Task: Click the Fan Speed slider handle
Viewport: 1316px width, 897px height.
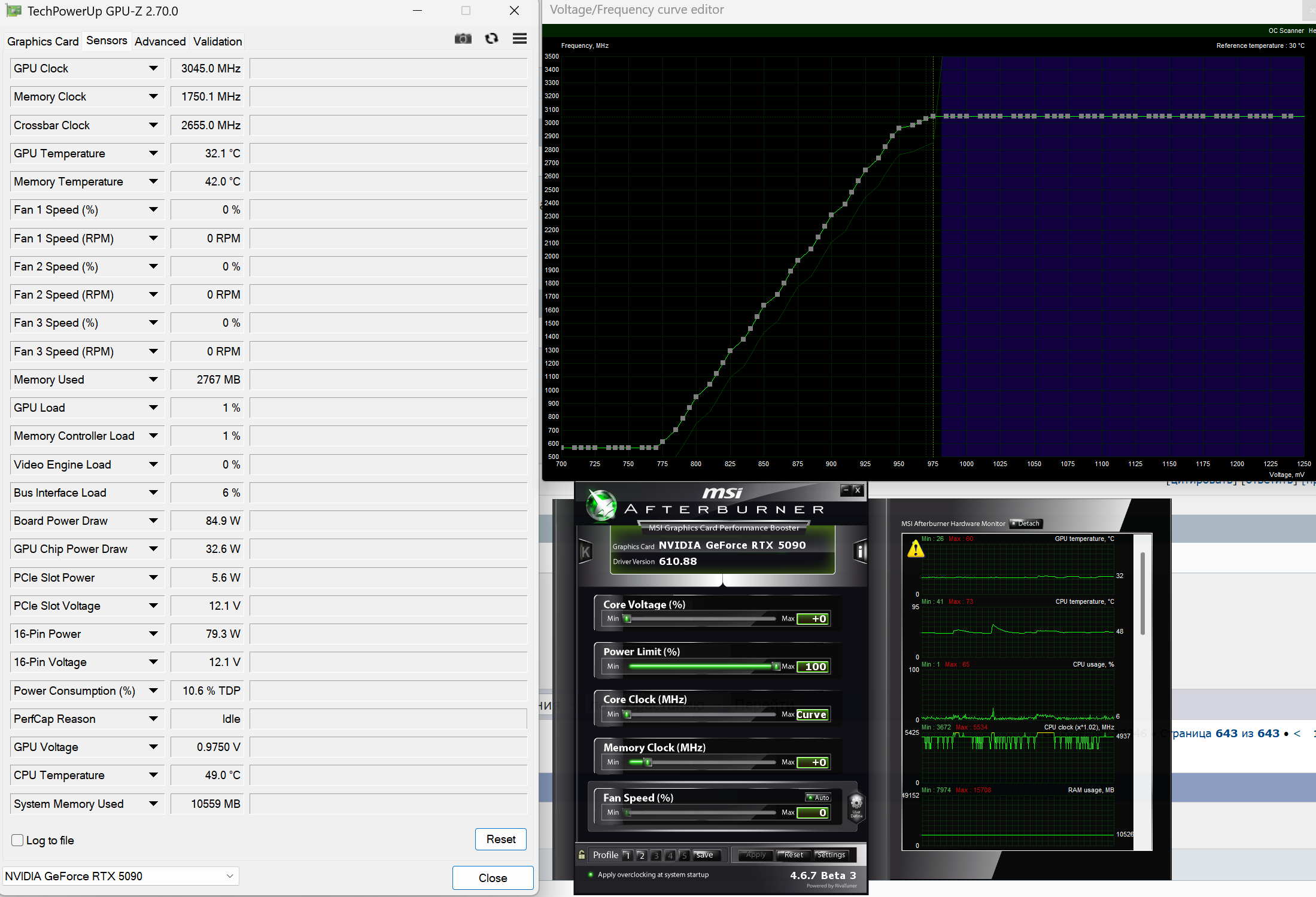Action: pos(627,813)
